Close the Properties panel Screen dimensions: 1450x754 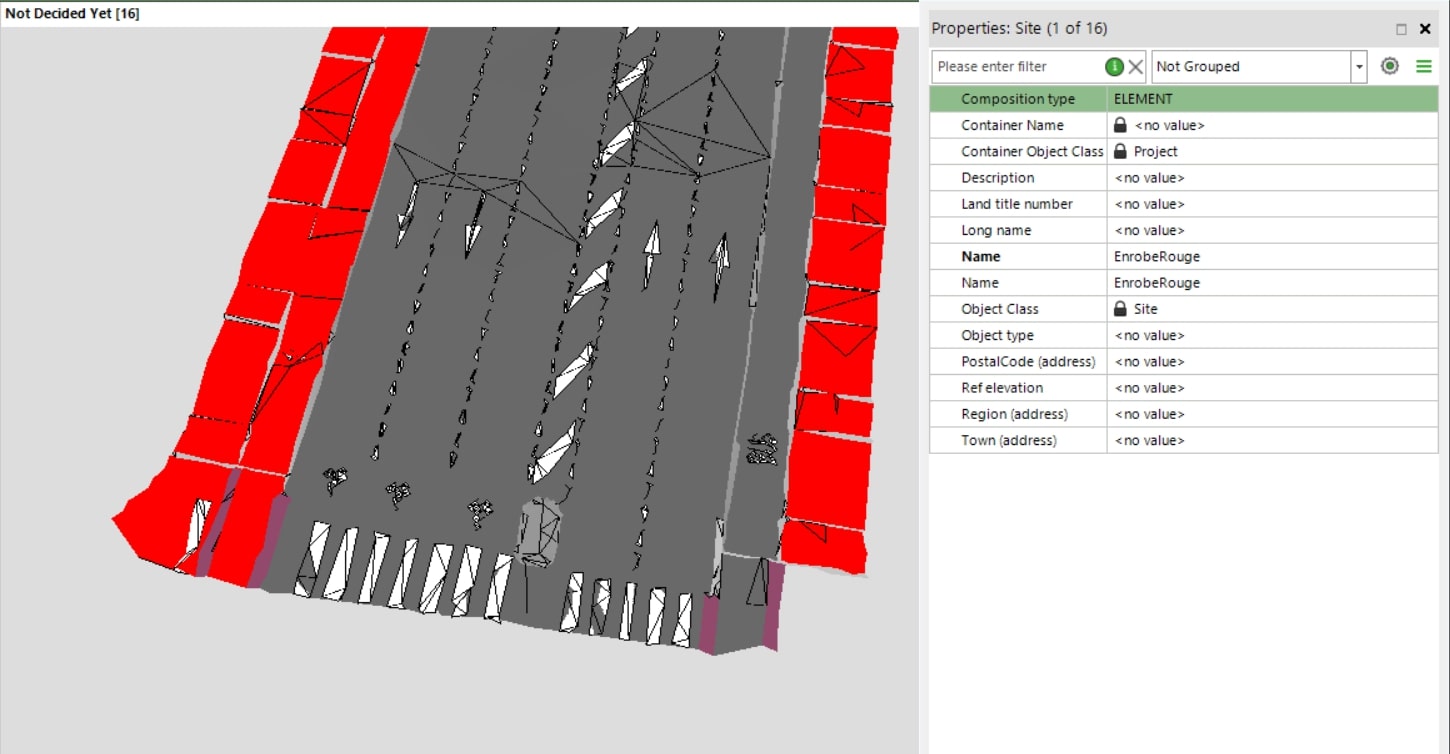(x=1425, y=29)
